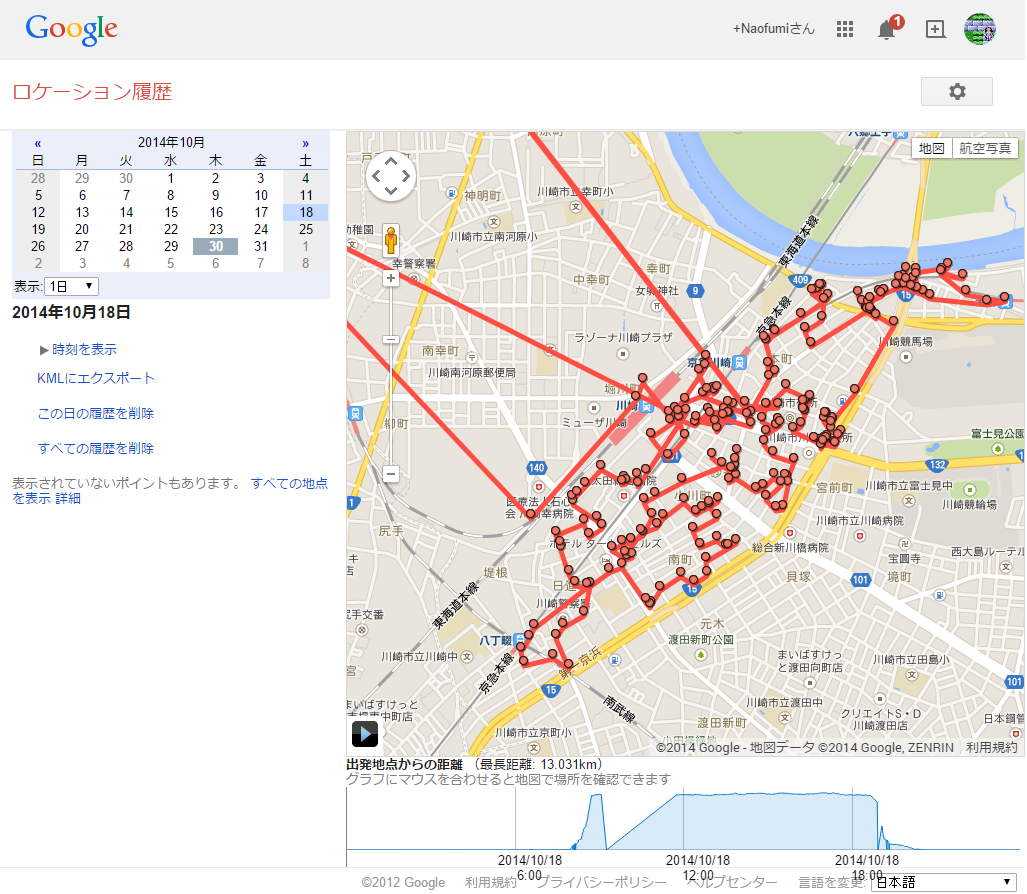Image resolution: width=1027 pixels, height=894 pixels.
Task: Open the 日本語 language dropdown
Action: [943, 882]
